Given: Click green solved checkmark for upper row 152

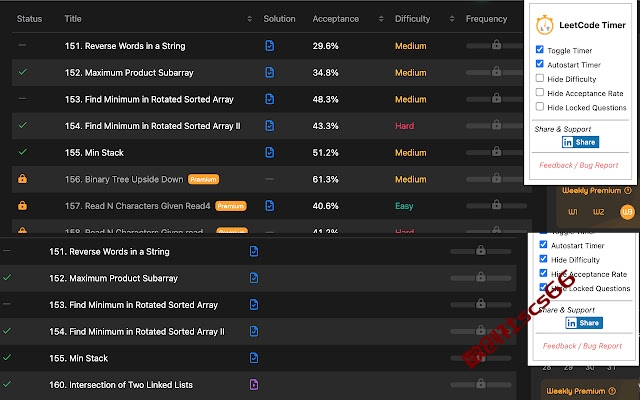Looking at the screenshot, I should pos(23,72).
